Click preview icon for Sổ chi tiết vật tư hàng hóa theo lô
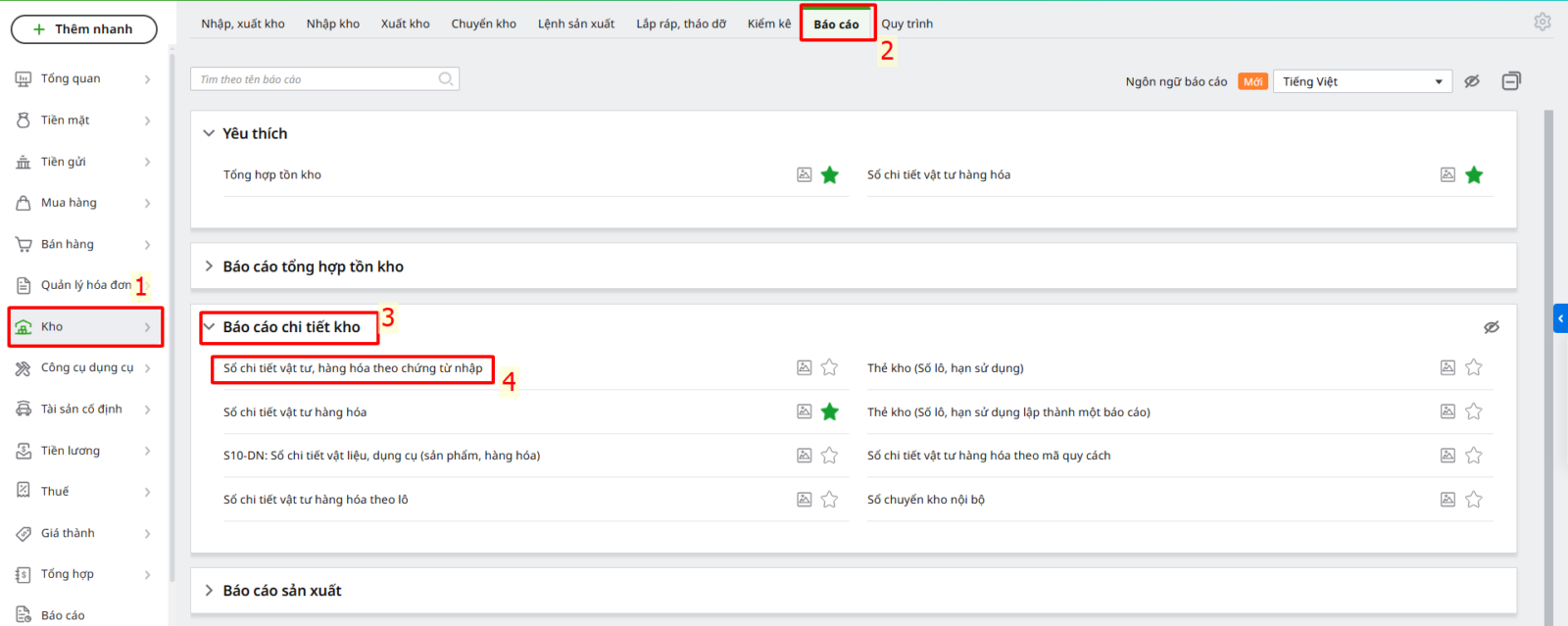 804,500
